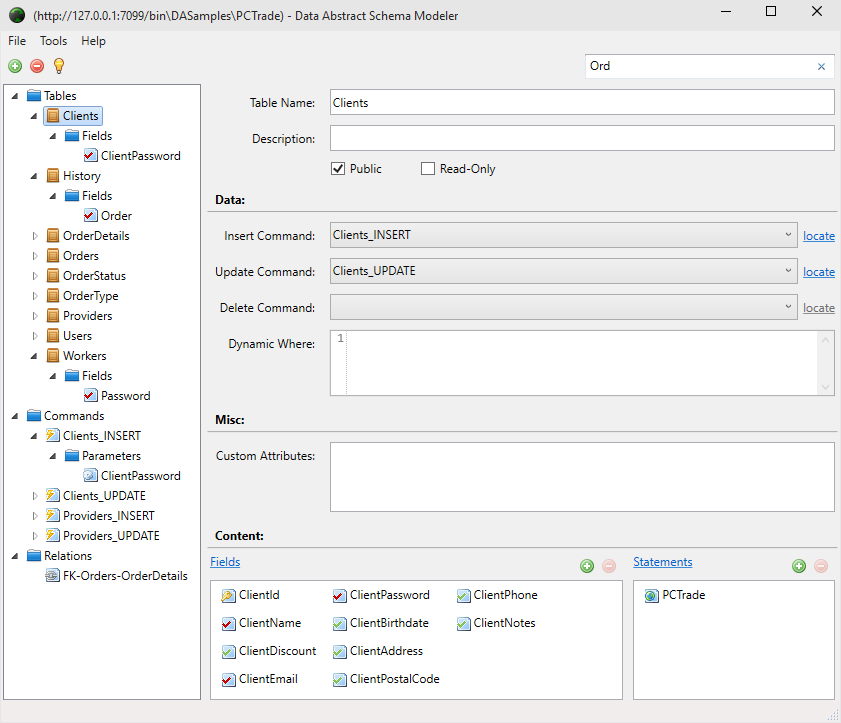Toggle the Public checkbox

point(338,169)
